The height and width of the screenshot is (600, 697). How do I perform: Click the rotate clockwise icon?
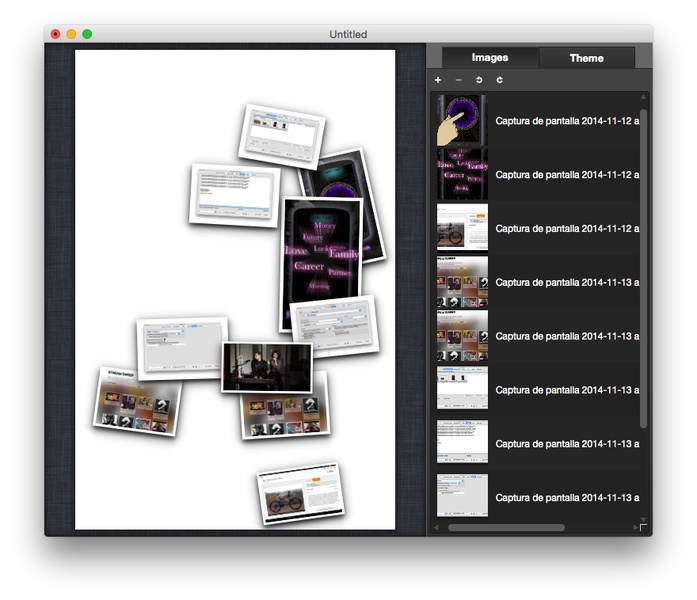click(x=499, y=80)
